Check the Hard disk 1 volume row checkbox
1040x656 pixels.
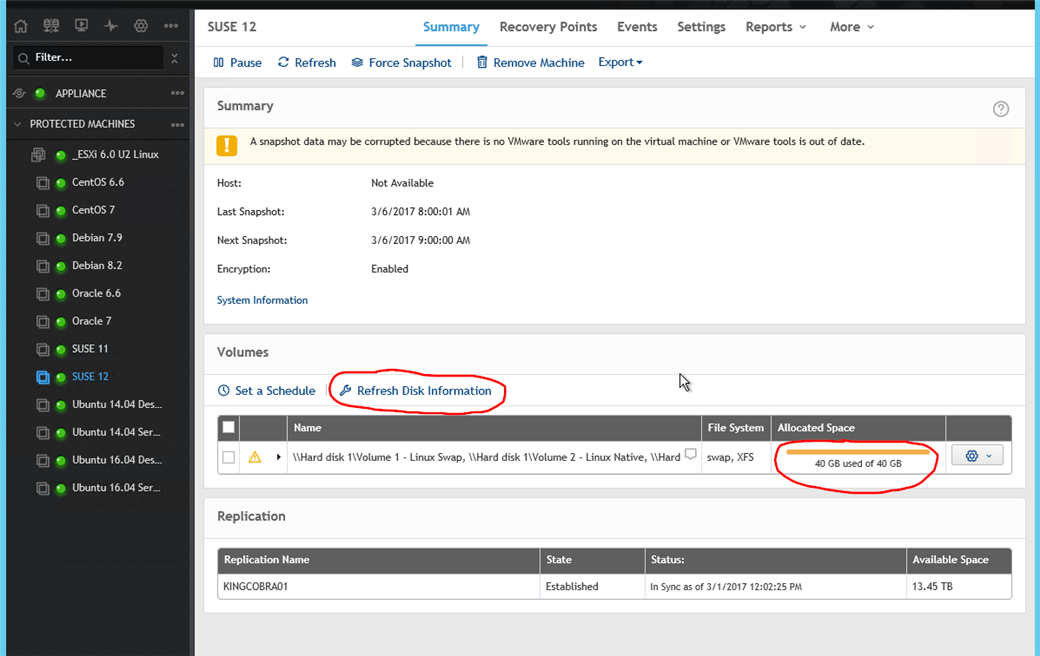(x=228, y=457)
